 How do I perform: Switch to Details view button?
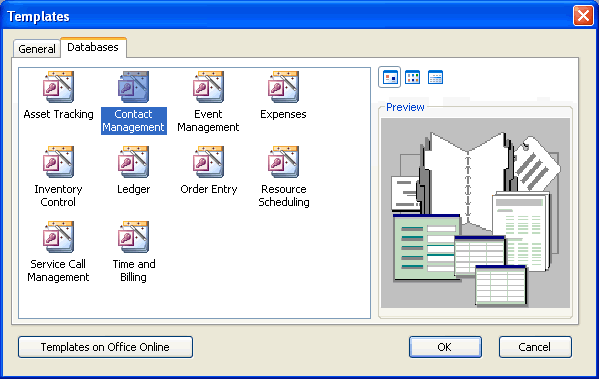[x=435, y=77]
